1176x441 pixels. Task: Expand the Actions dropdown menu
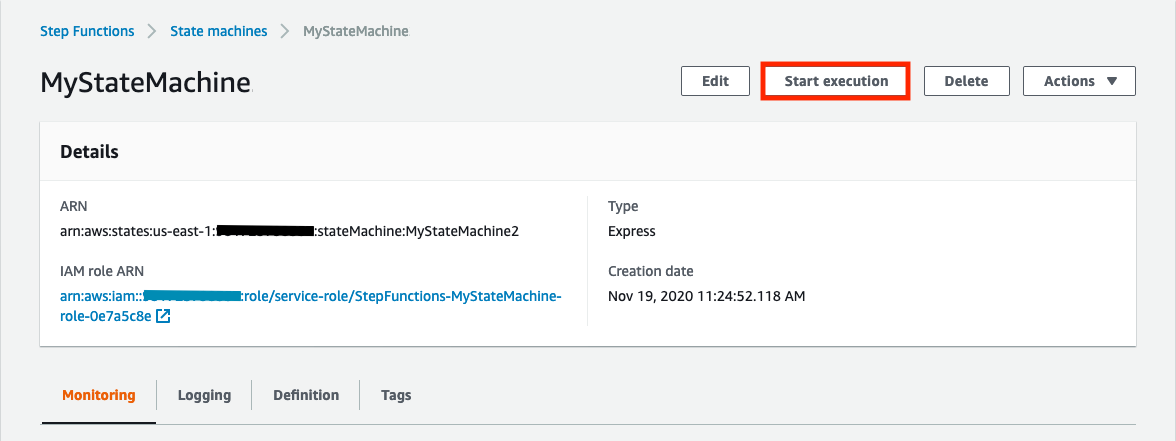[x=1079, y=81]
